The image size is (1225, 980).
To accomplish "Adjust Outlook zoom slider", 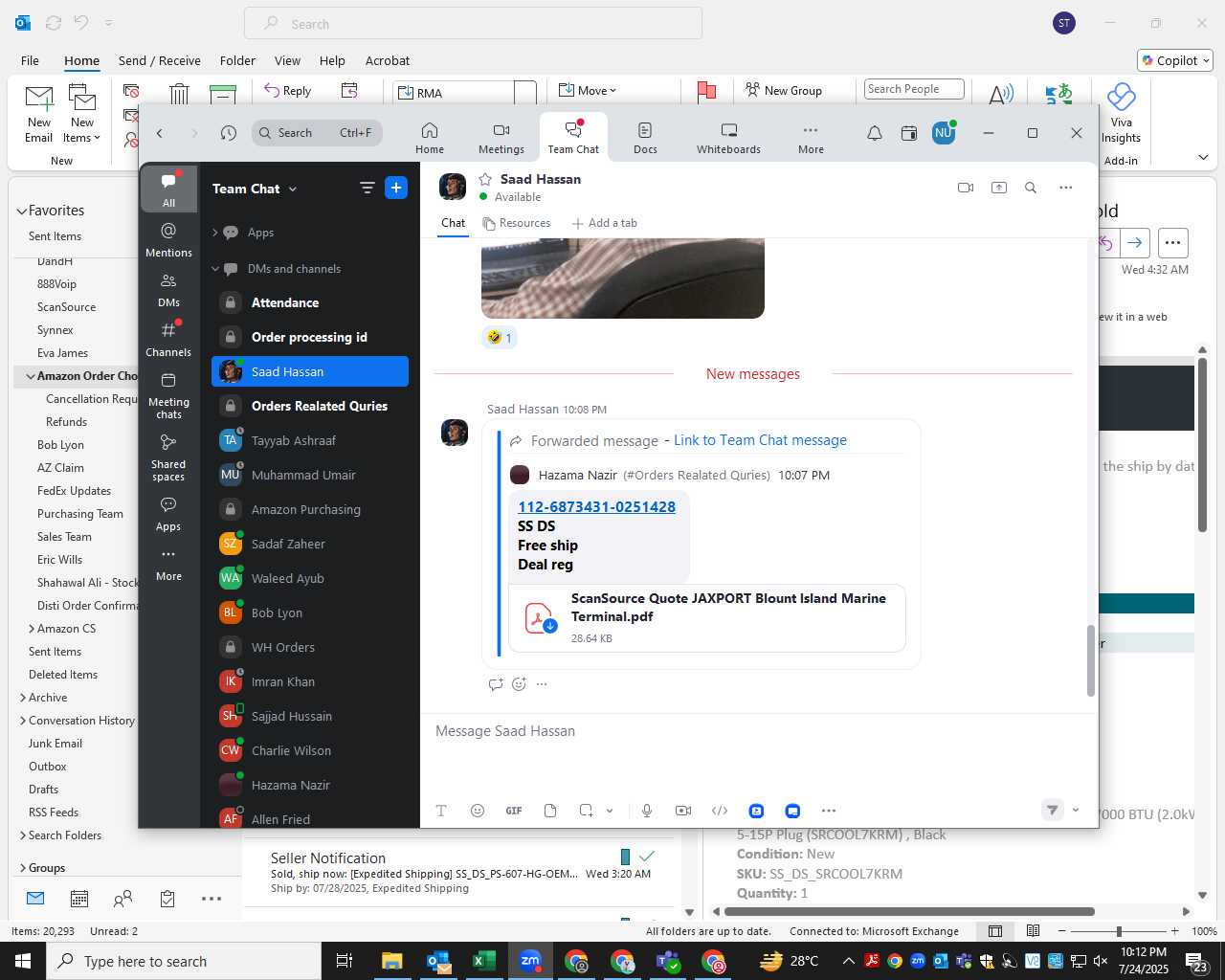I will click(1118, 931).
